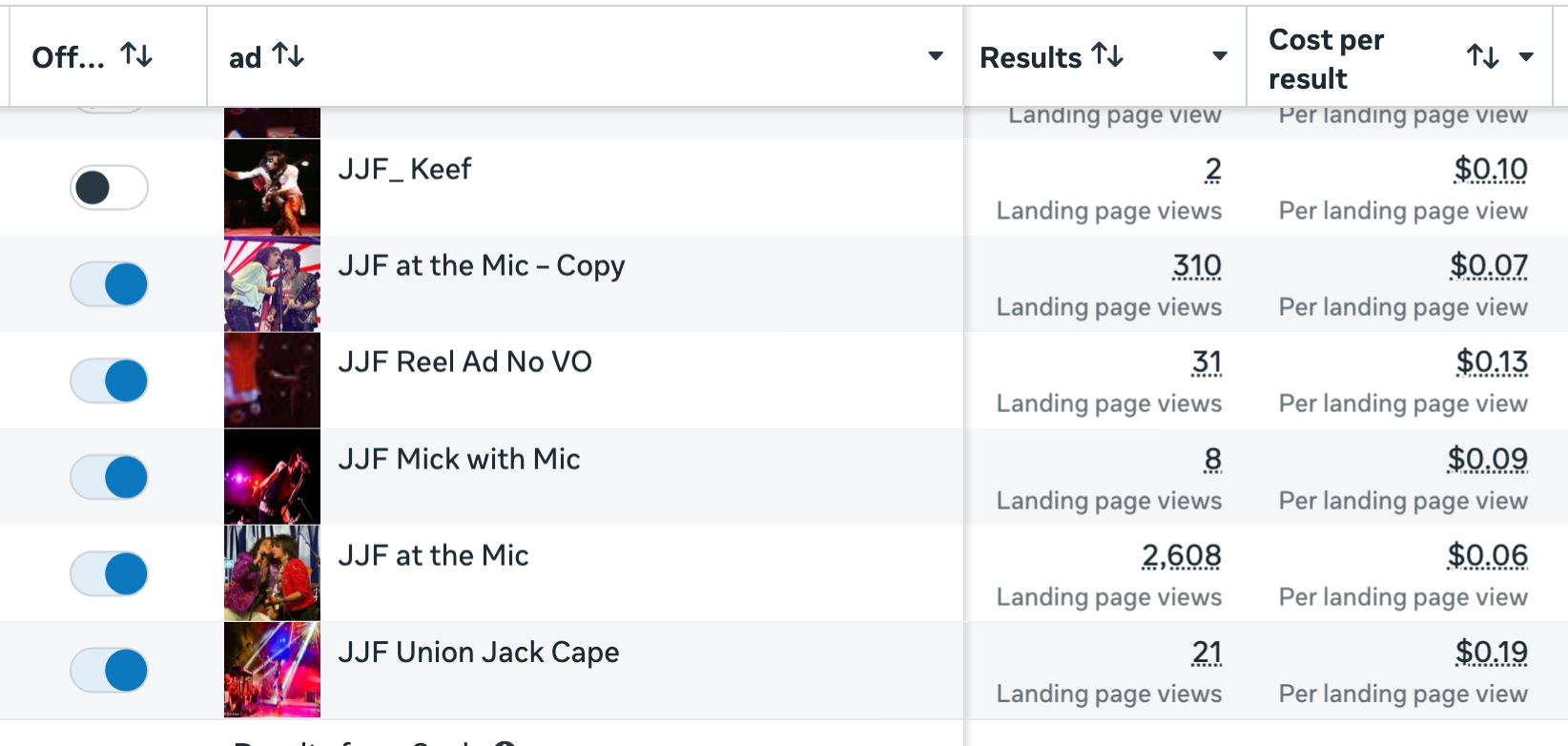Click the JJF Mick with Mic thumbnail
This screenshot has width=1568, height=746.
272,477
